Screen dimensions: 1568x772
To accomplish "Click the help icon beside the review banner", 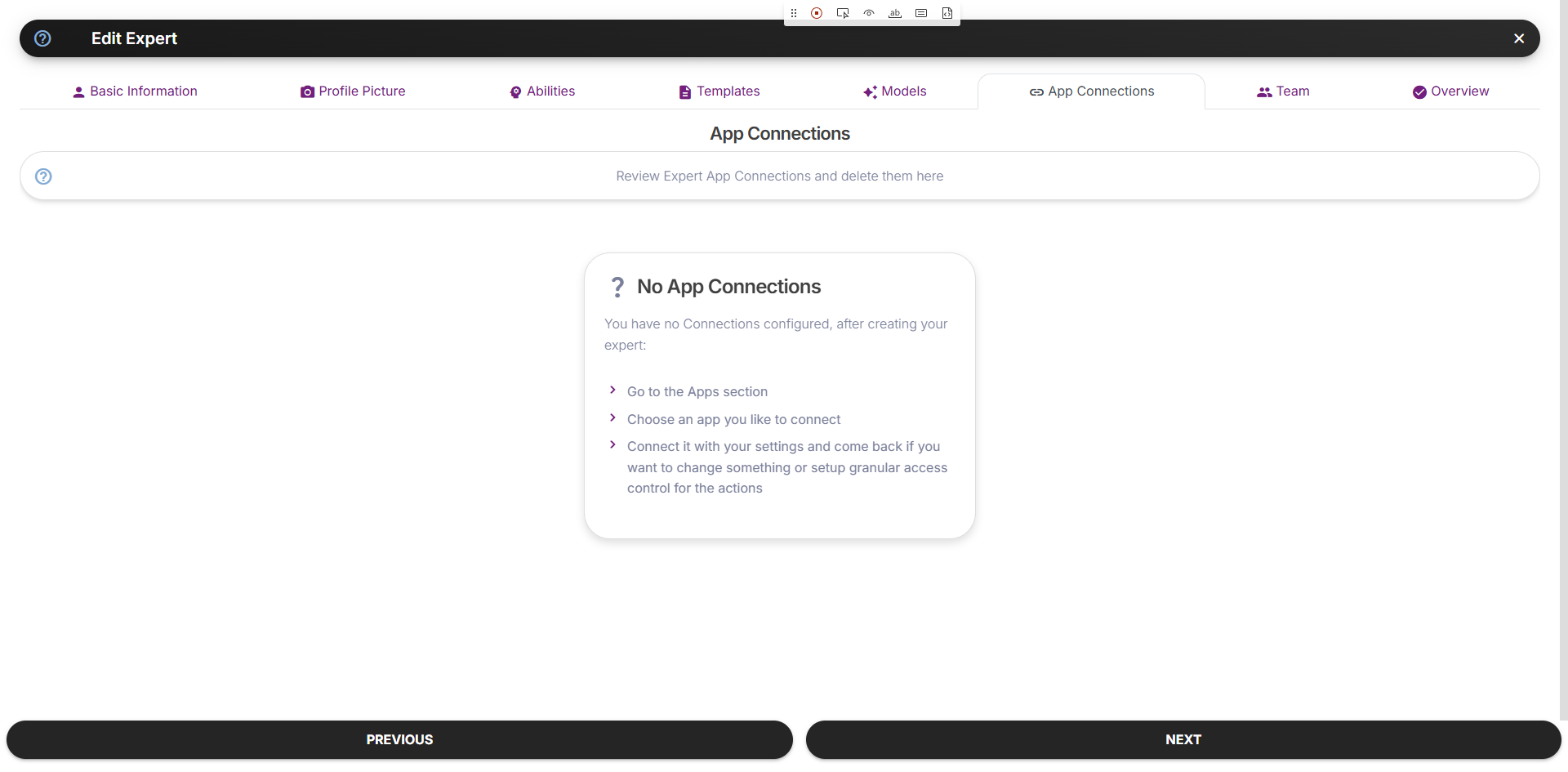I will (x=43, y=176).
